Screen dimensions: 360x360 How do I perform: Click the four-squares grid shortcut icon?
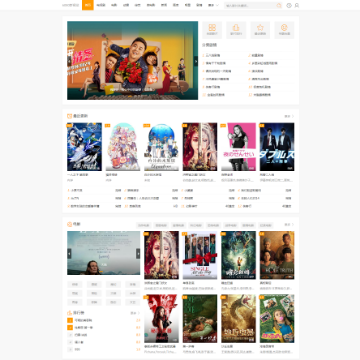pyautogui.click(x=212, y=28)
